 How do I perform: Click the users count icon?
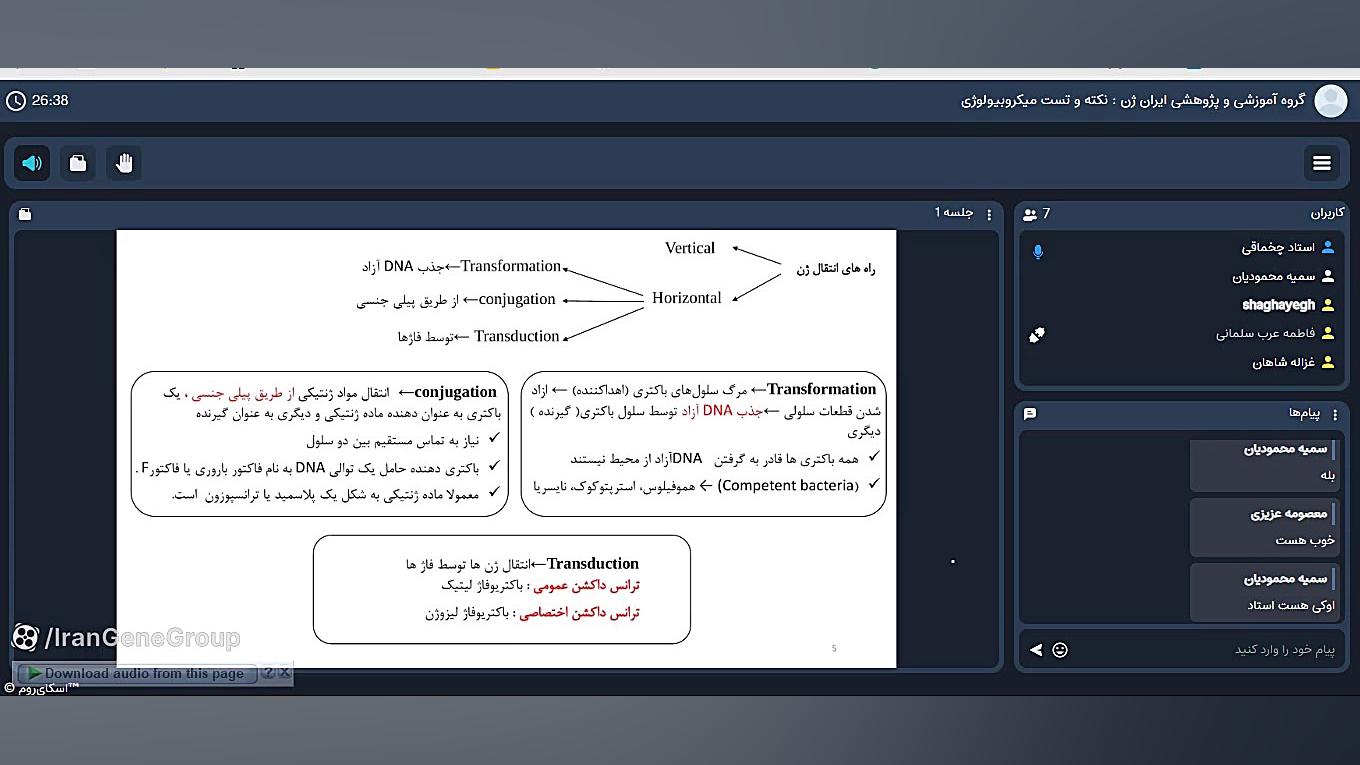point(1031,214)
